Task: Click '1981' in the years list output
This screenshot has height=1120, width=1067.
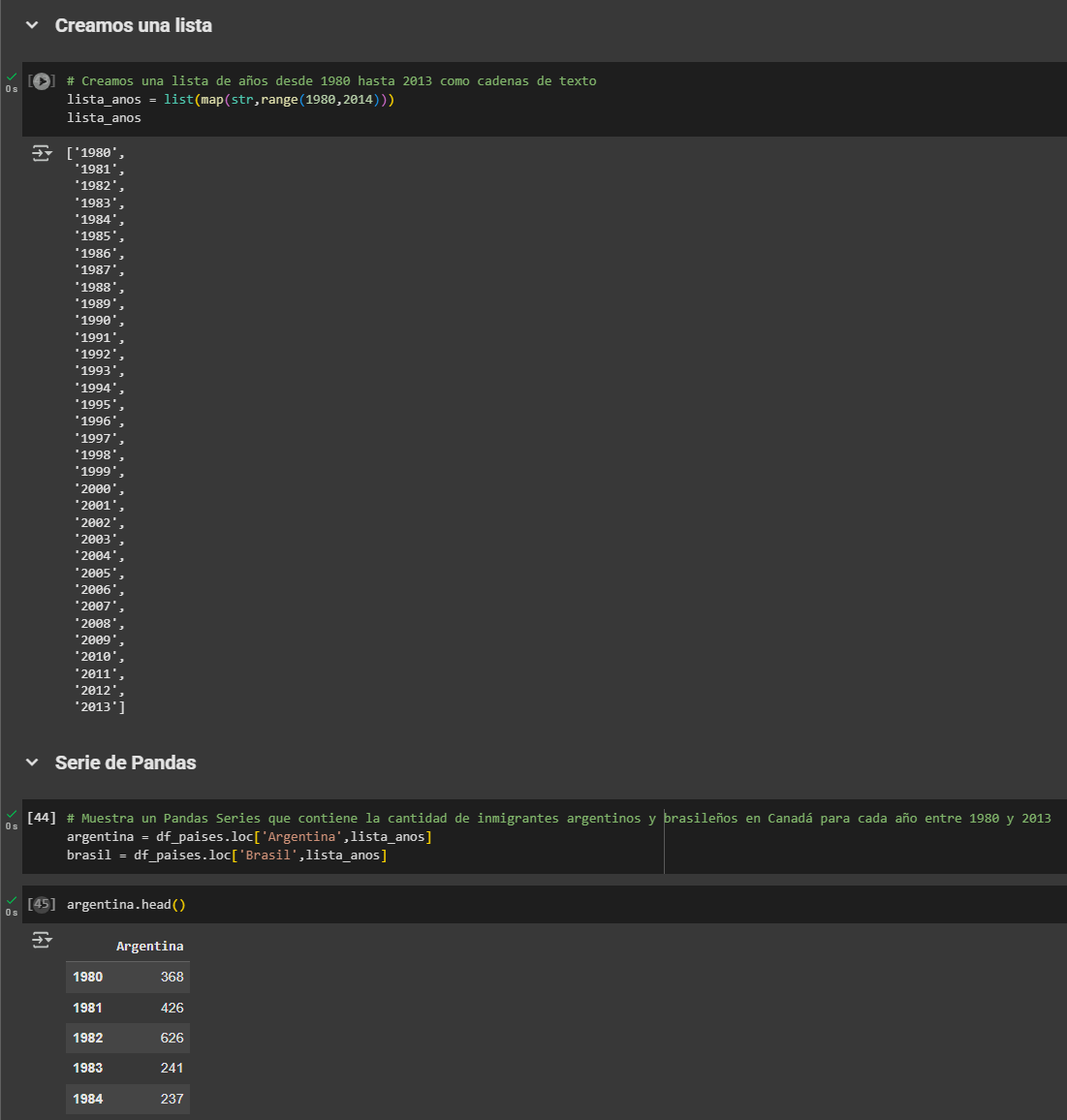Action: (x=96, y=170)
